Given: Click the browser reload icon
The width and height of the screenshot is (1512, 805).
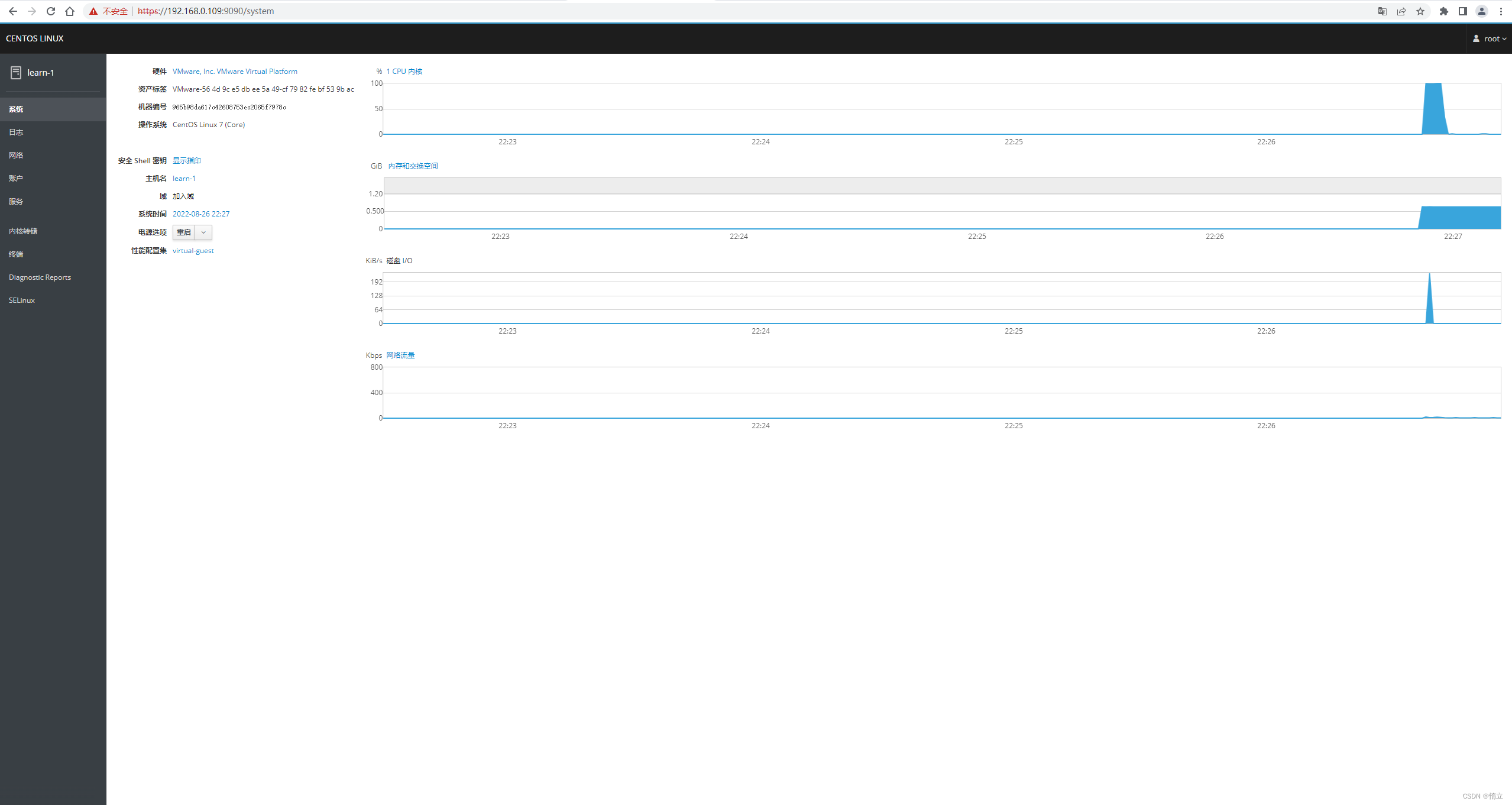Looking at the screenshot, I should point(51,11).
